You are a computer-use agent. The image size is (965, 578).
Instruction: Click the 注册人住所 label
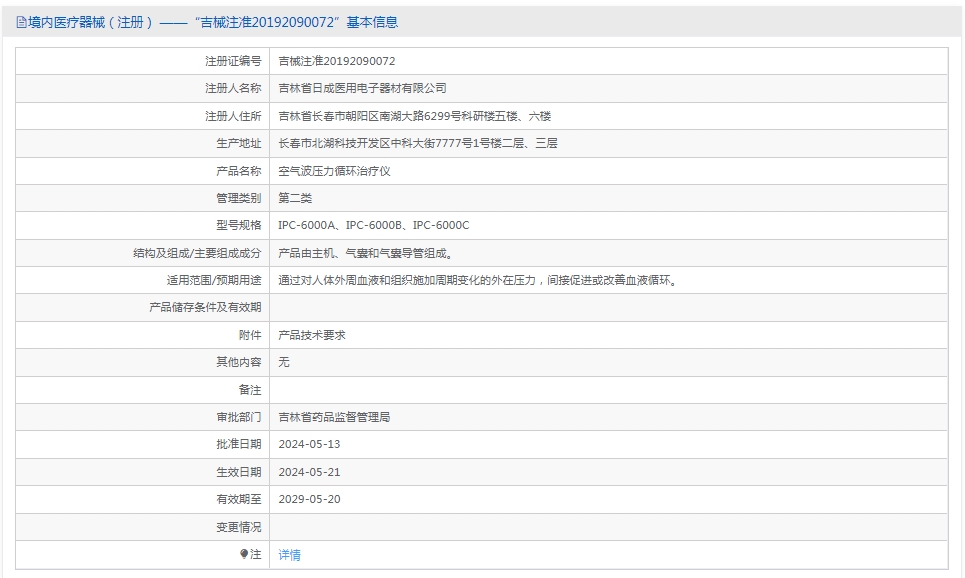tap(233, 116)
